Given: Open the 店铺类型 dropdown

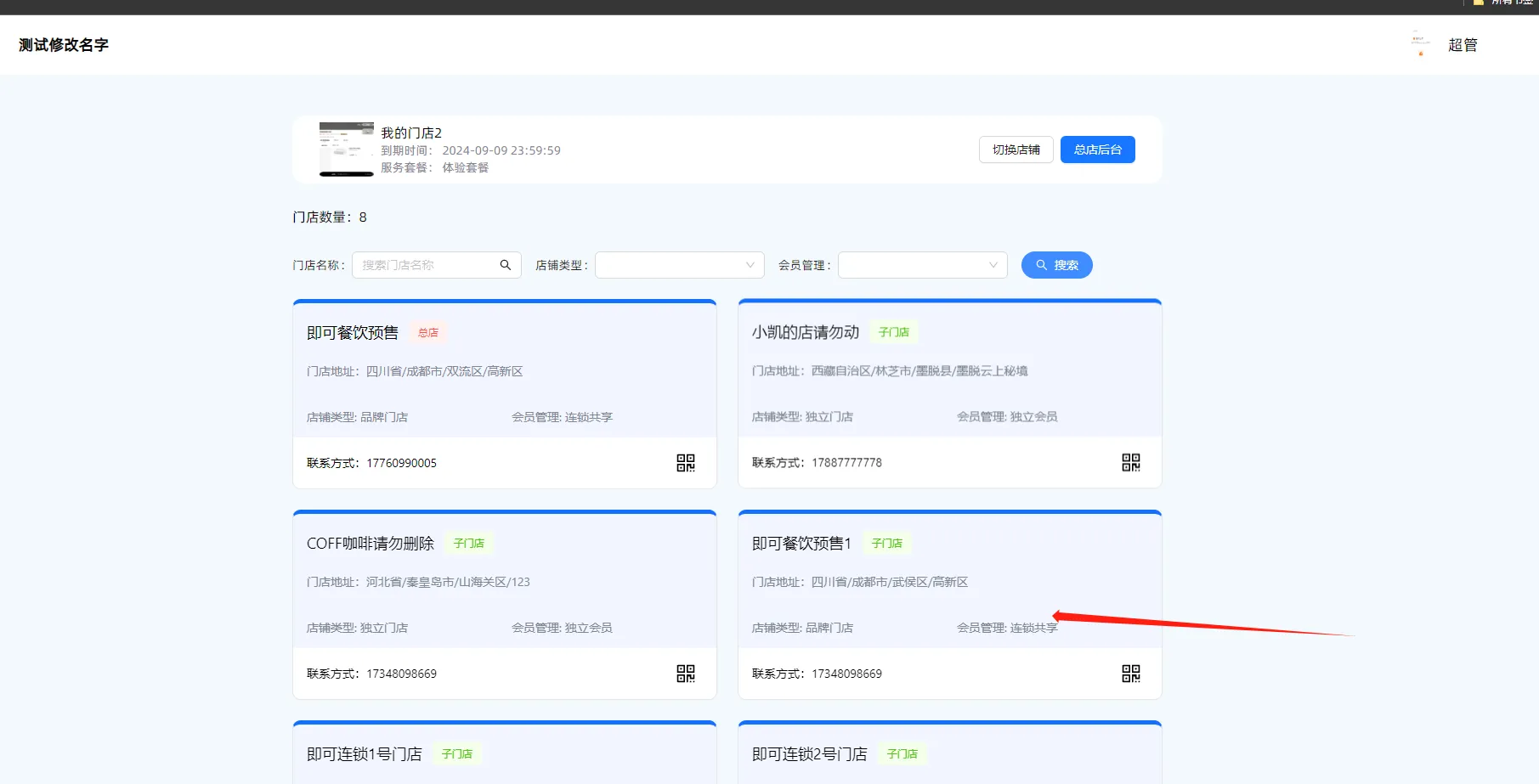Looking at the screenshot, I should (x=679, y=264).
